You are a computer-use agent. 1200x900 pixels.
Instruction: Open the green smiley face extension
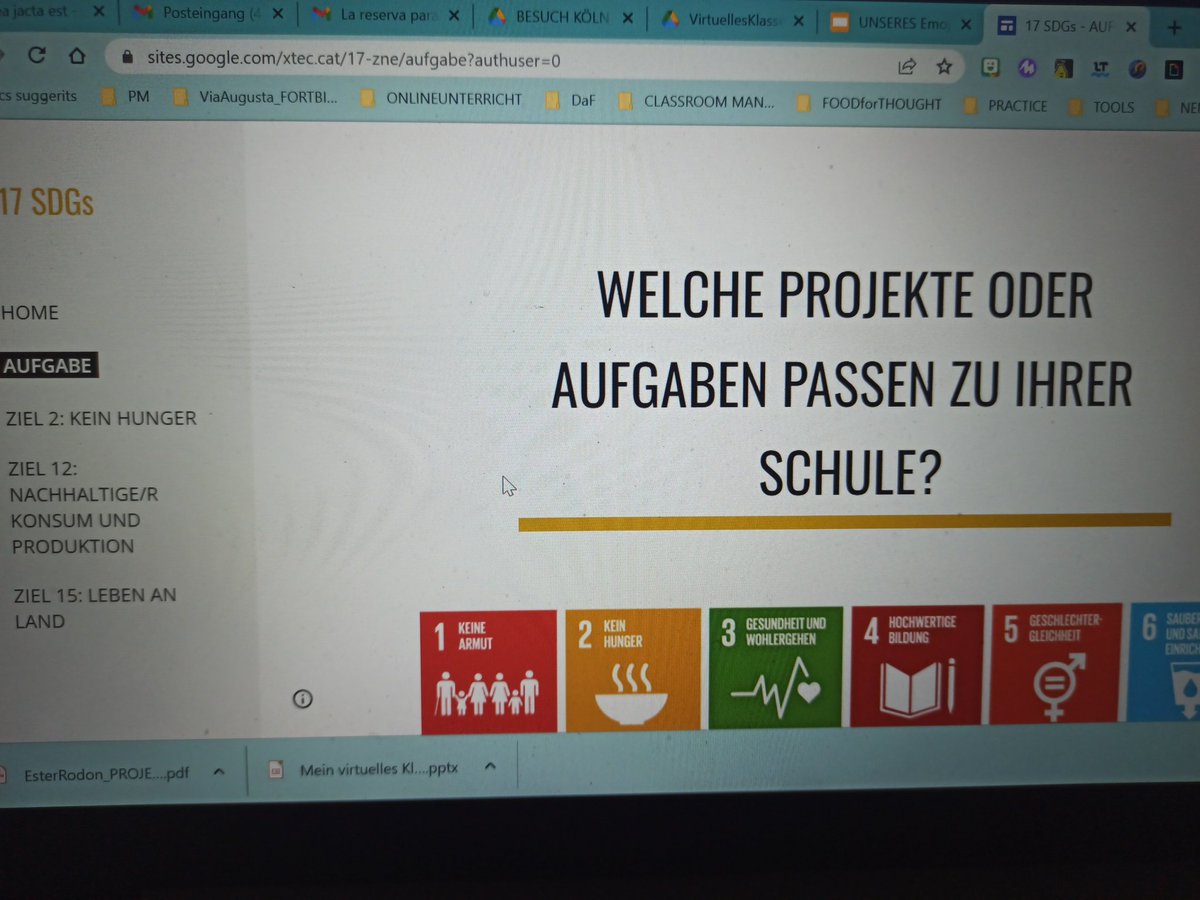[x=990, y=67]
